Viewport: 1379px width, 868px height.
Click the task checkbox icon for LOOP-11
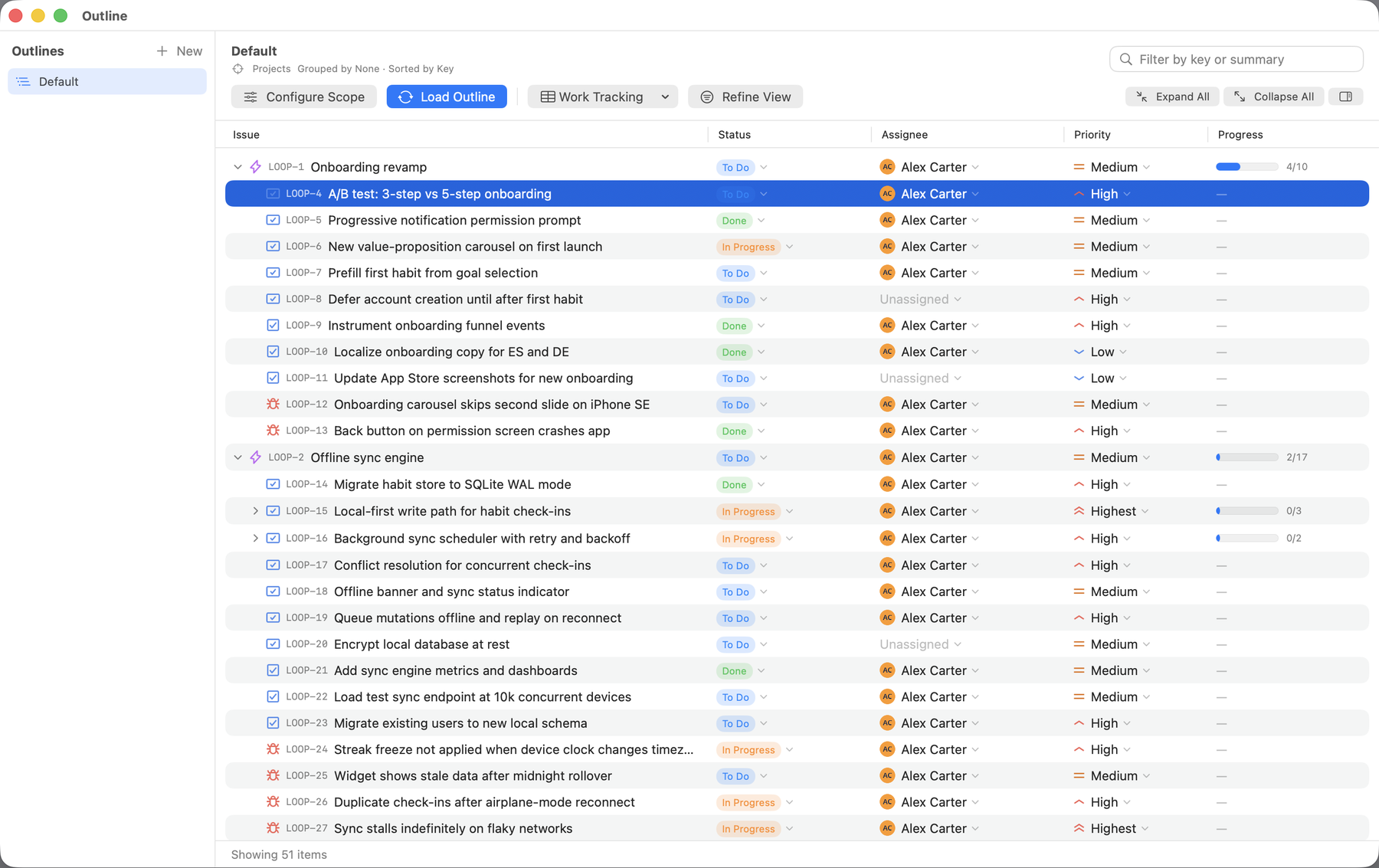273,378
